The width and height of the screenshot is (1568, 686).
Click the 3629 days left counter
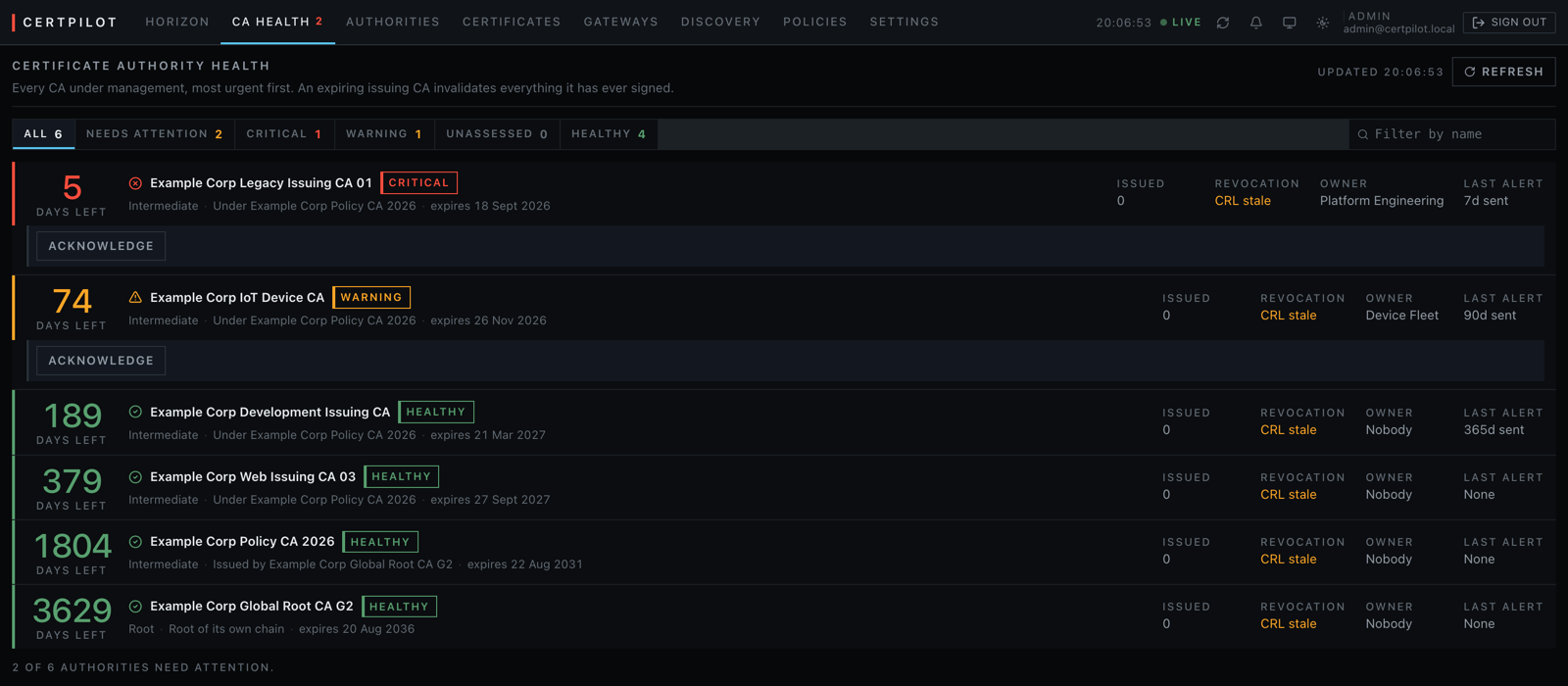pyautogui.click(x=72, y=618)
